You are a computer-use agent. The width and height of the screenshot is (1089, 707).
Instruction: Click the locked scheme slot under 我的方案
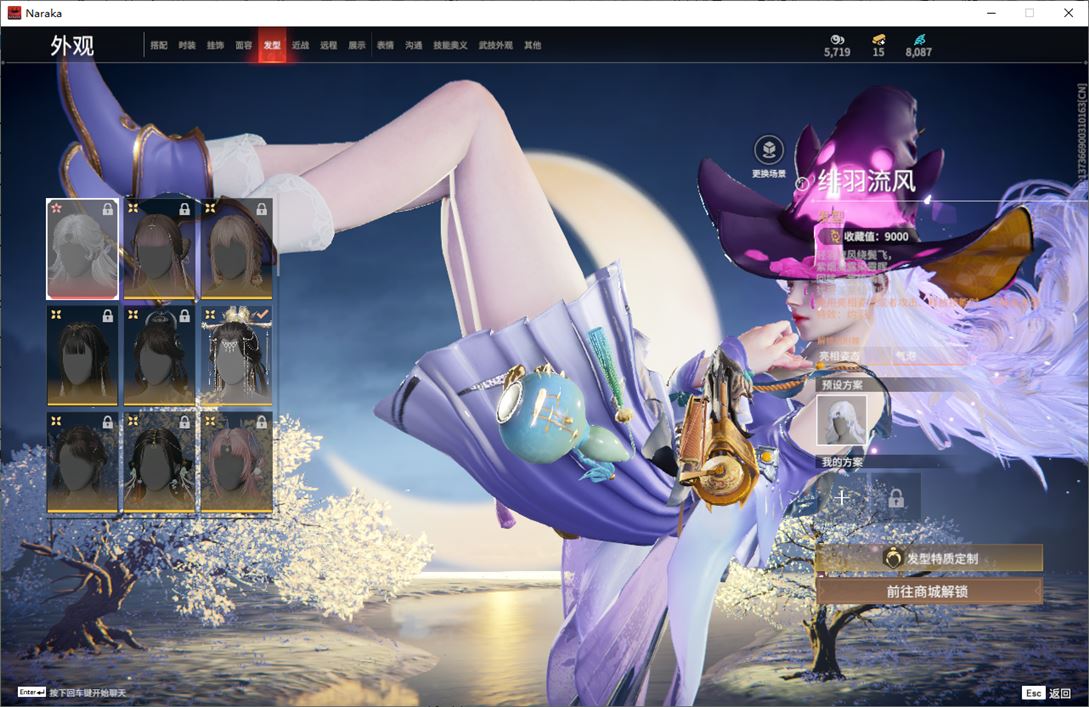(x=896, y=497)
